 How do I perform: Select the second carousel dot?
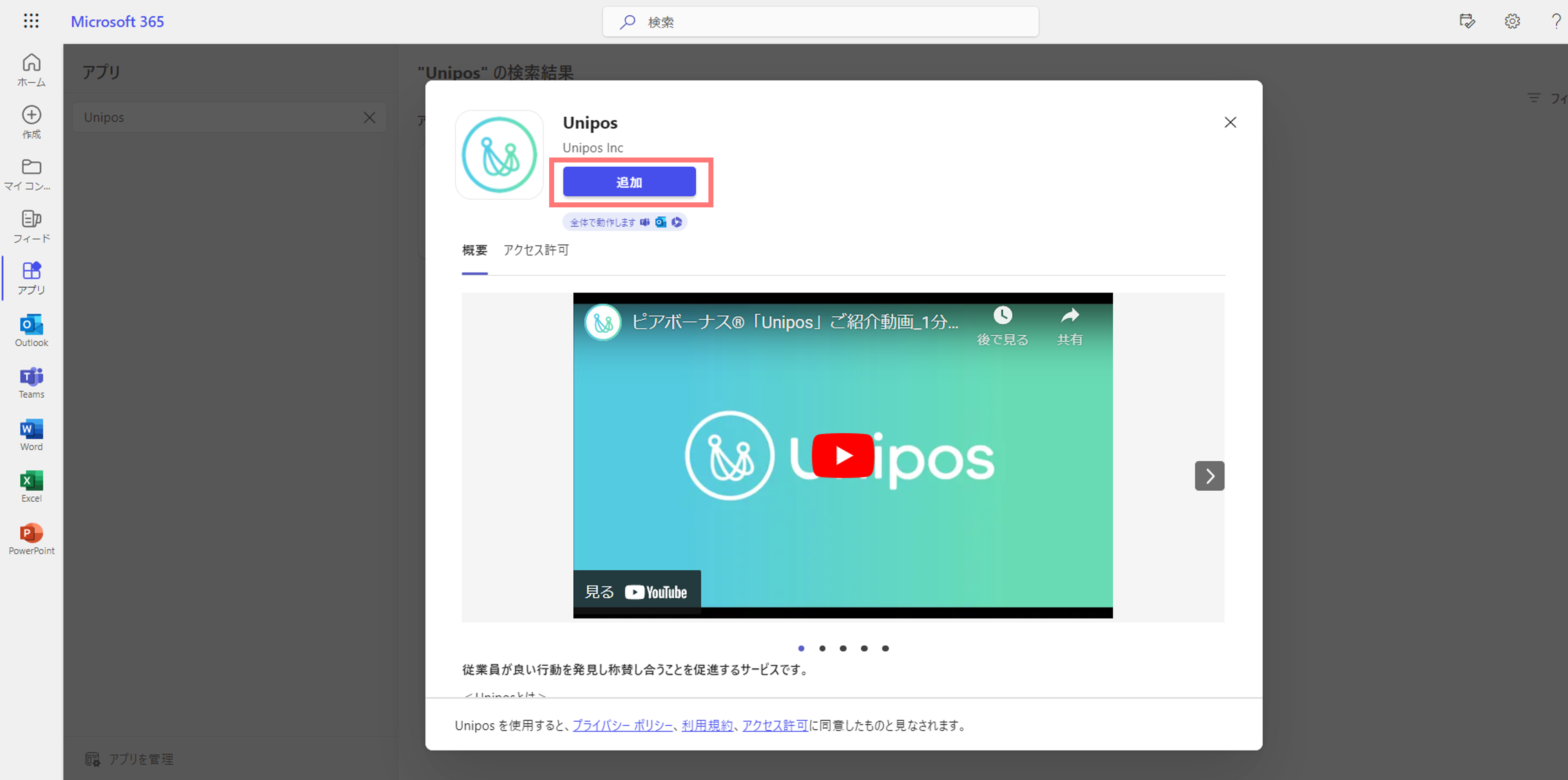click(822, 648)
